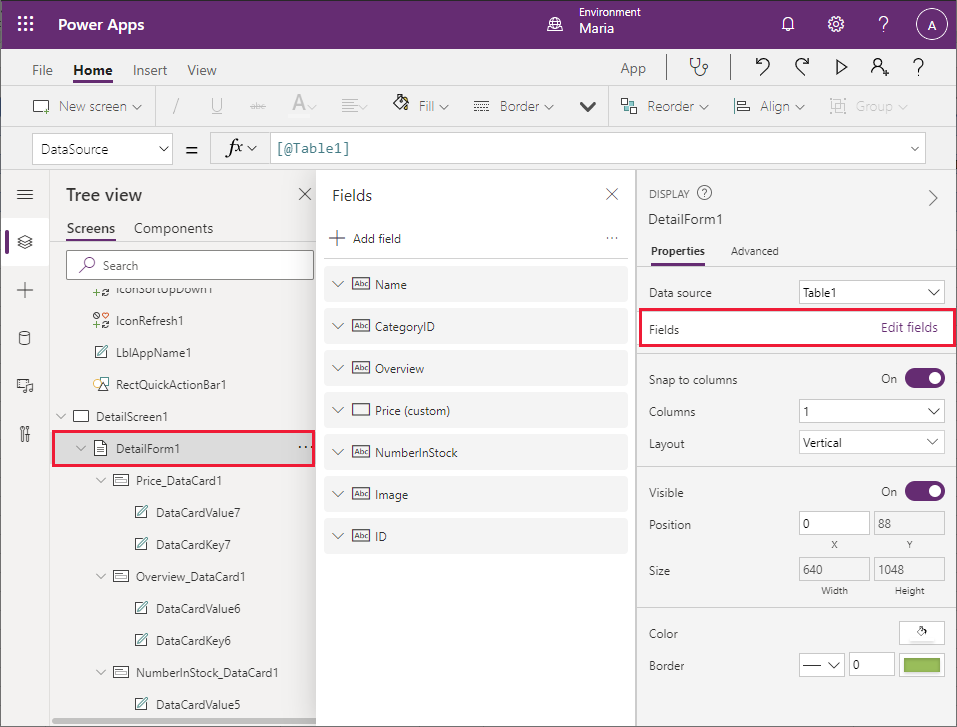This screenshot has height=727, width=957.
Task: Open the notifications bell
Action: (788, 25)
